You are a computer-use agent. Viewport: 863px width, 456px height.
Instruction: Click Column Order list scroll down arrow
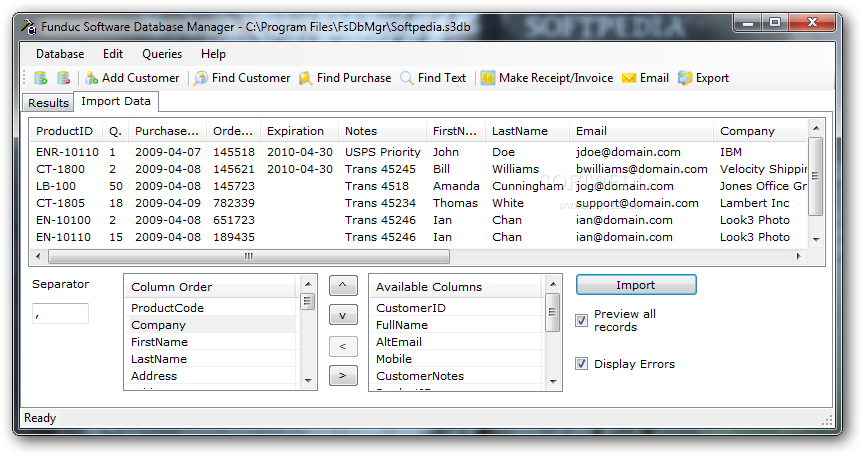[x=308, y=380]
